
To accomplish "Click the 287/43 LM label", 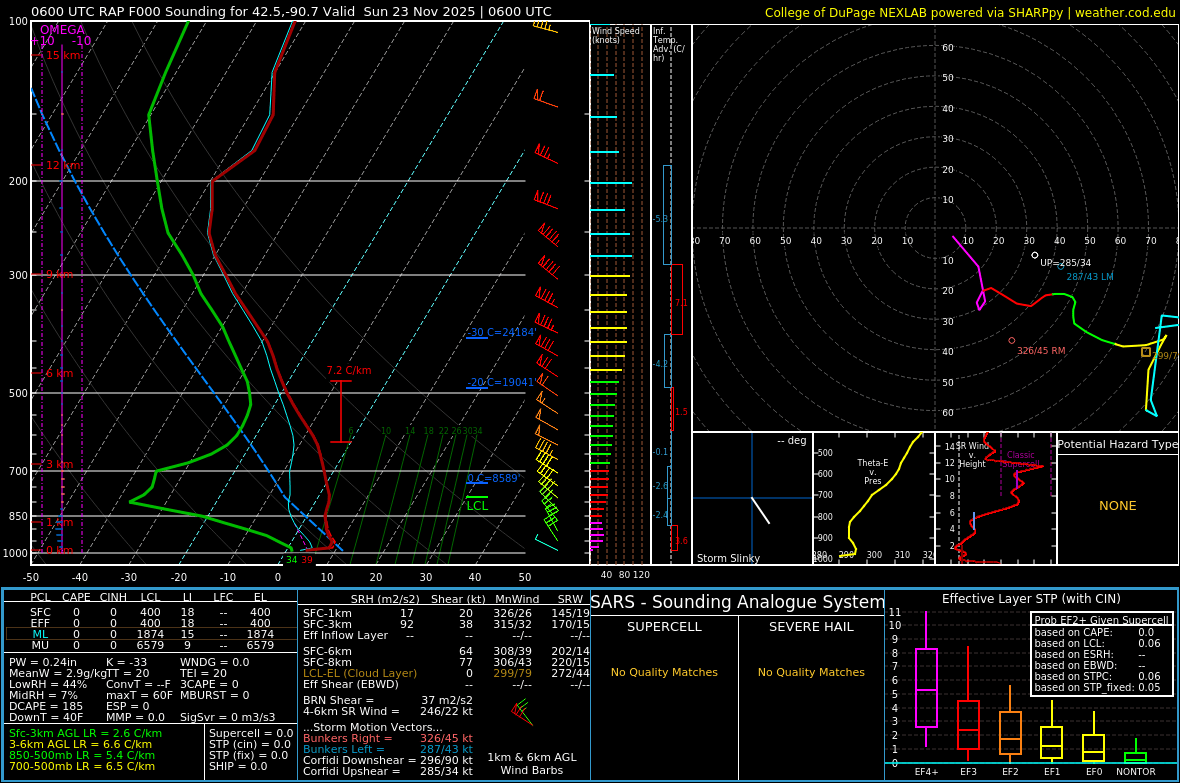I will point(1090,276).
